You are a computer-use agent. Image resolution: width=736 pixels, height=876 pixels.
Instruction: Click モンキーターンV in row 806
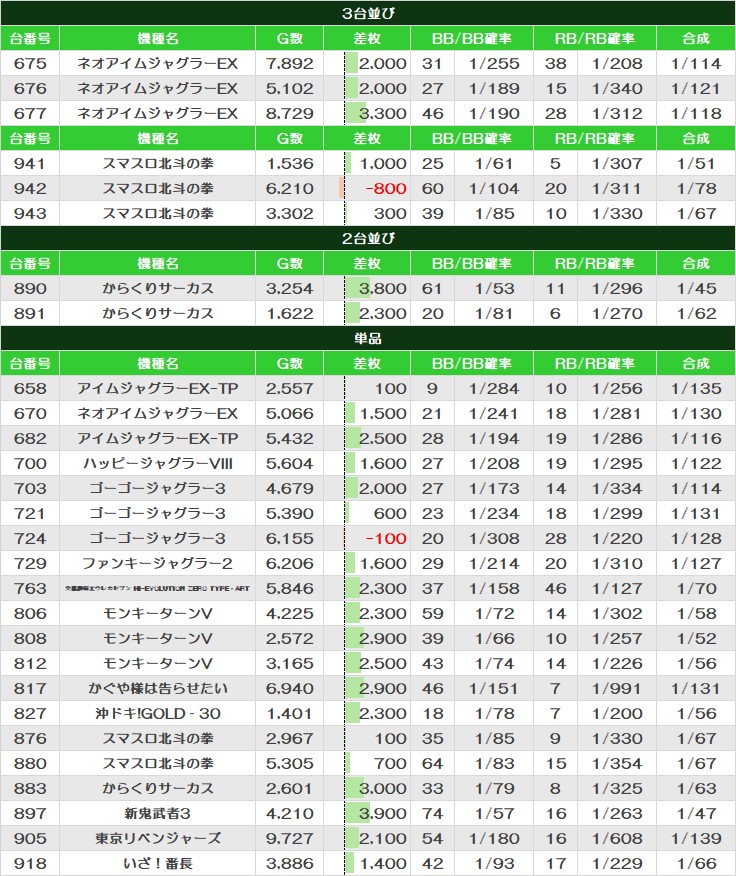pyautogui.click(x=158, y=613)
